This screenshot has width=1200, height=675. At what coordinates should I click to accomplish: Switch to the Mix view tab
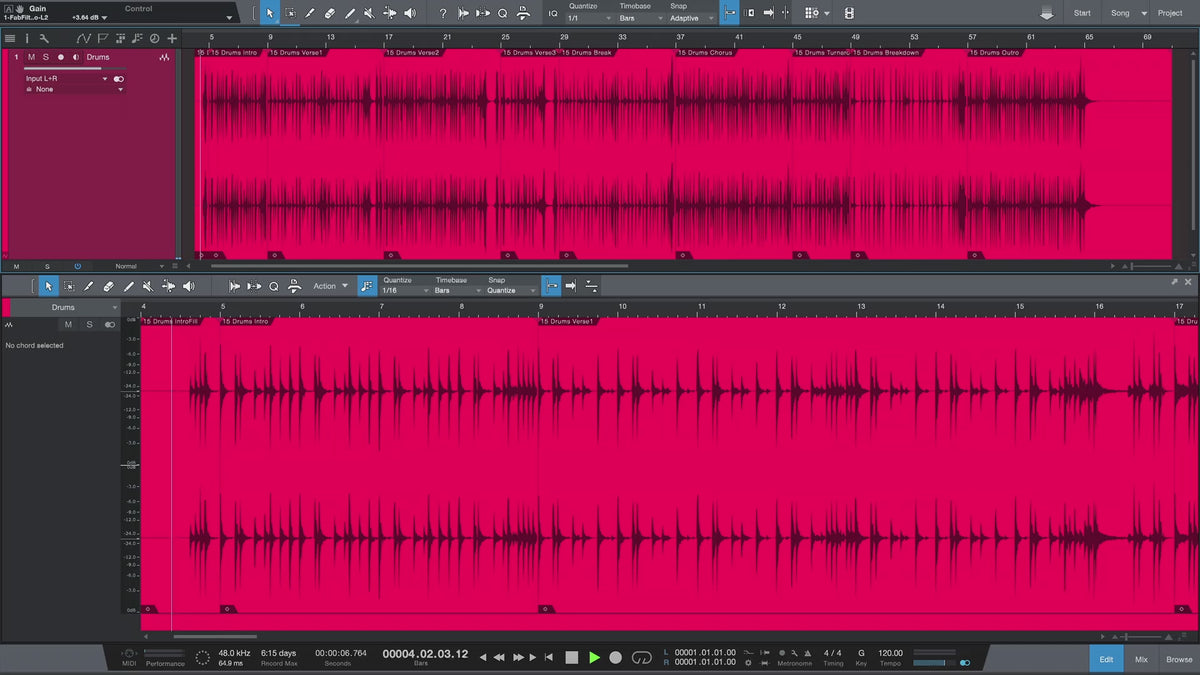click(x=1141, y=659)
